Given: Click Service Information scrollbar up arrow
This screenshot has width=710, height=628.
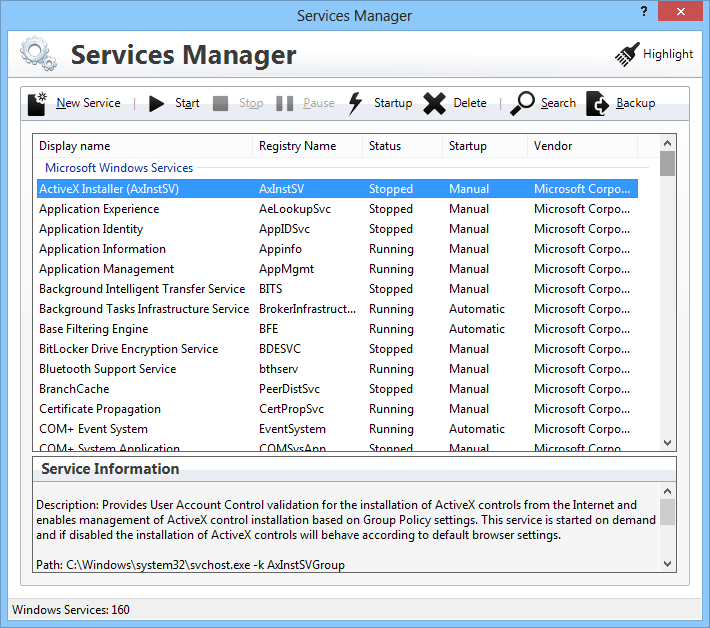Looking at the screenshot, I should click(x=667, y=491).
